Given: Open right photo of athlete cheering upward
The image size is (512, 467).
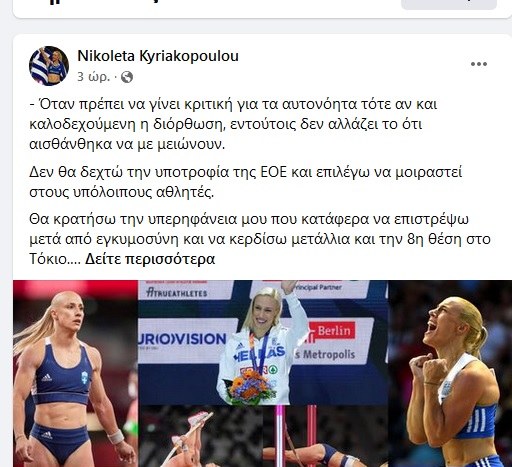Looking at the screenshot, I should coord(450,373).
